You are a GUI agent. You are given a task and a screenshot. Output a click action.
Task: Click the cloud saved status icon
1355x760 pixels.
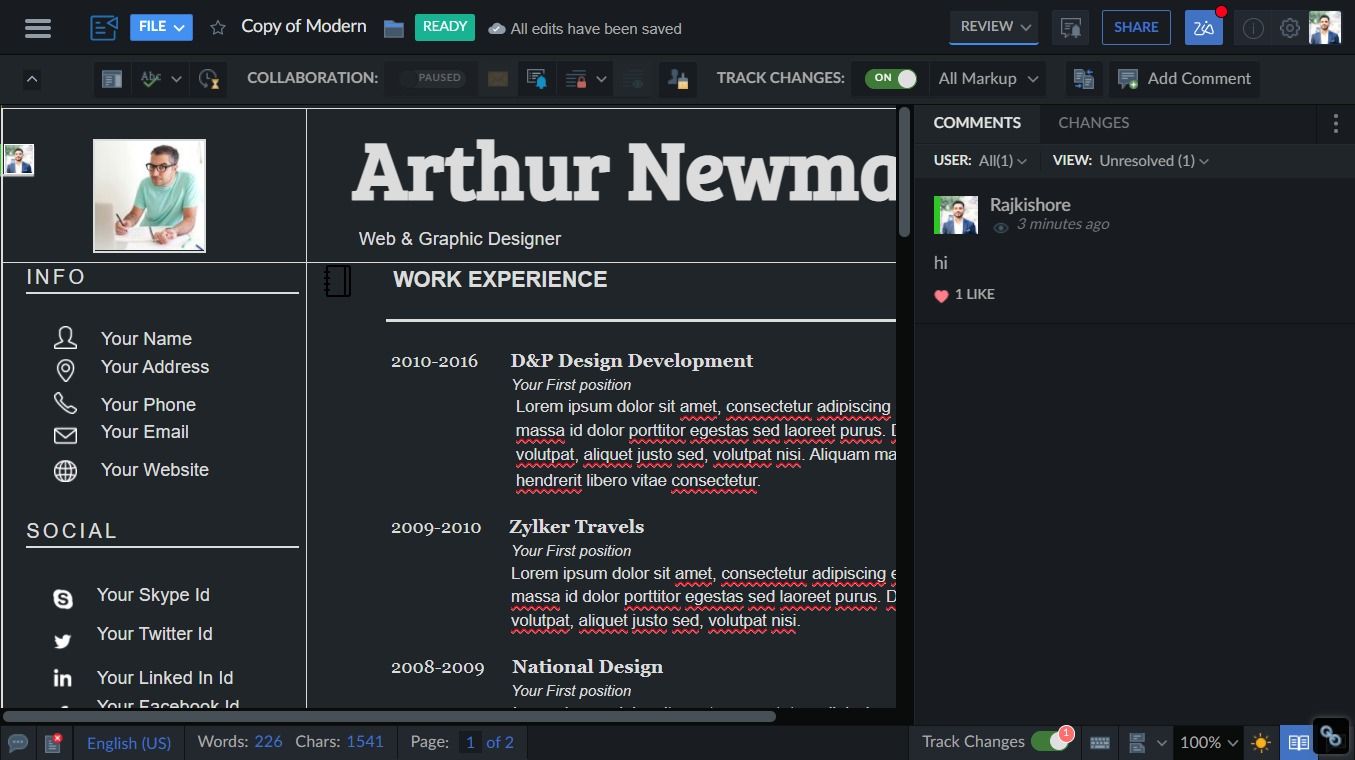click(x=497, y=29)
